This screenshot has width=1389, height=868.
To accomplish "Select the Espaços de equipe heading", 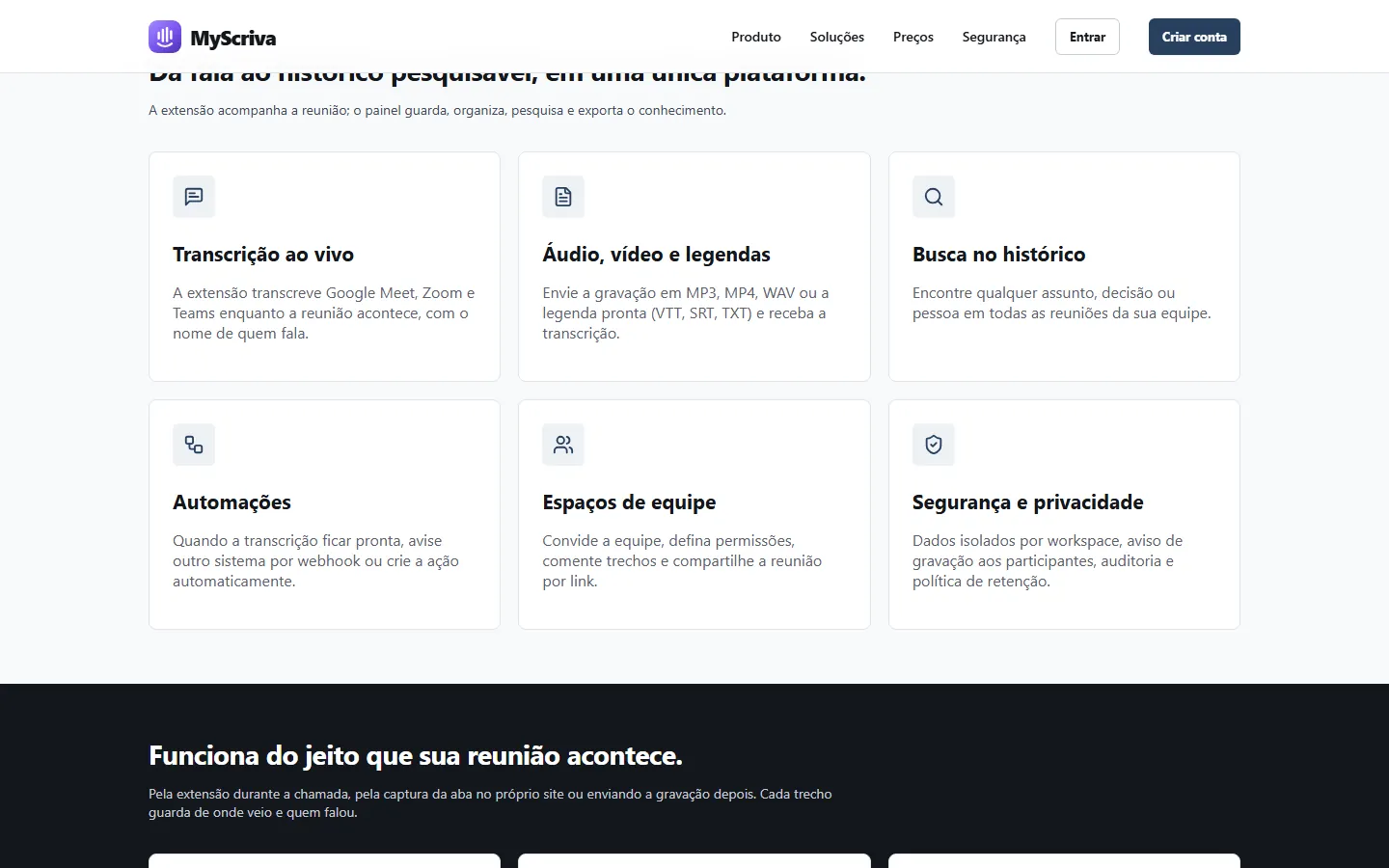I will pyautogui.click(x=629, y=502).
